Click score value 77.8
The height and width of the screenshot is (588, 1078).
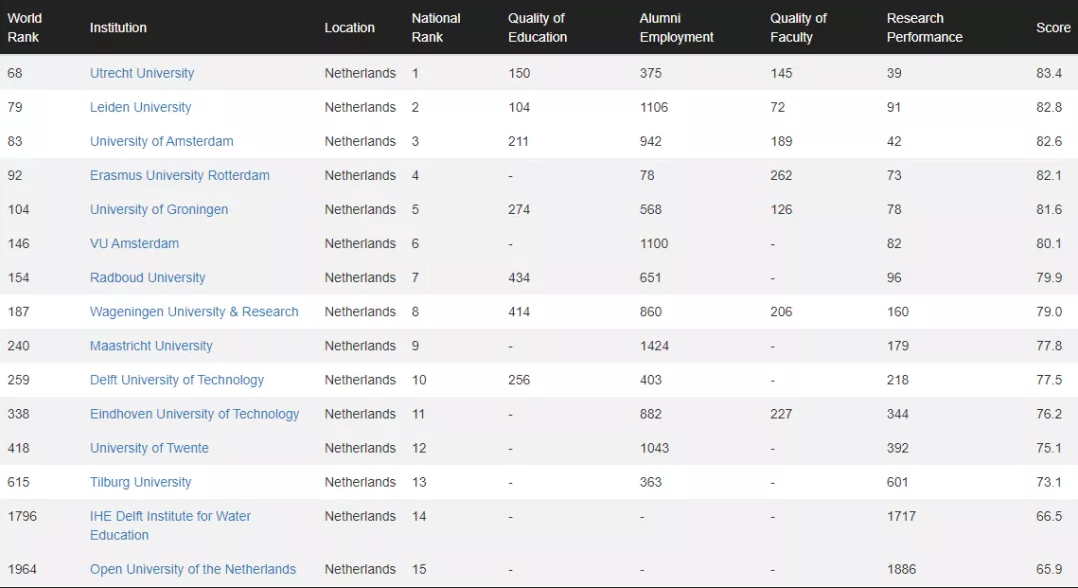1049,346
